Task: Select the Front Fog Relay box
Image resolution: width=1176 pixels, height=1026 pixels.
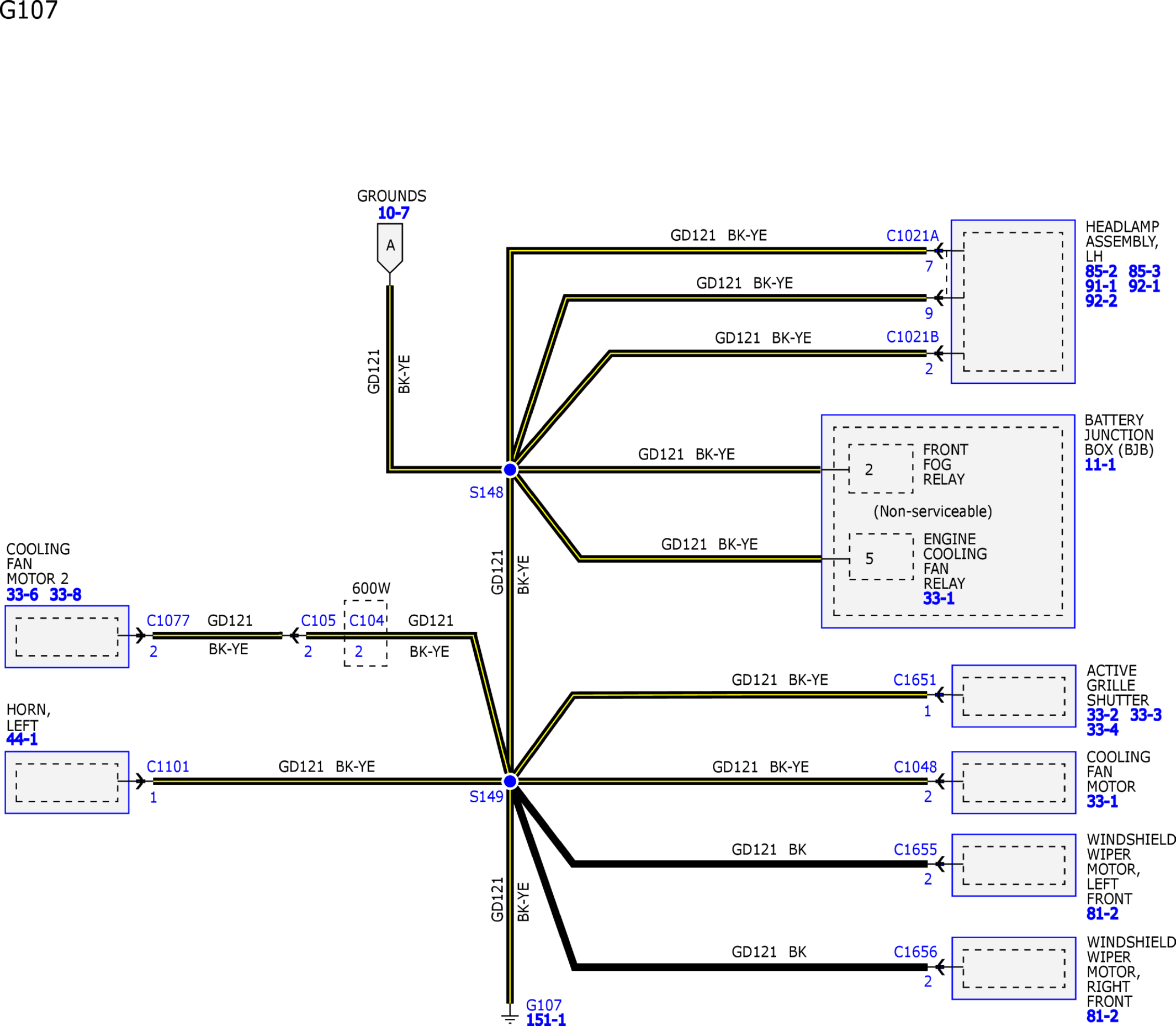Action: click(881, 469)
